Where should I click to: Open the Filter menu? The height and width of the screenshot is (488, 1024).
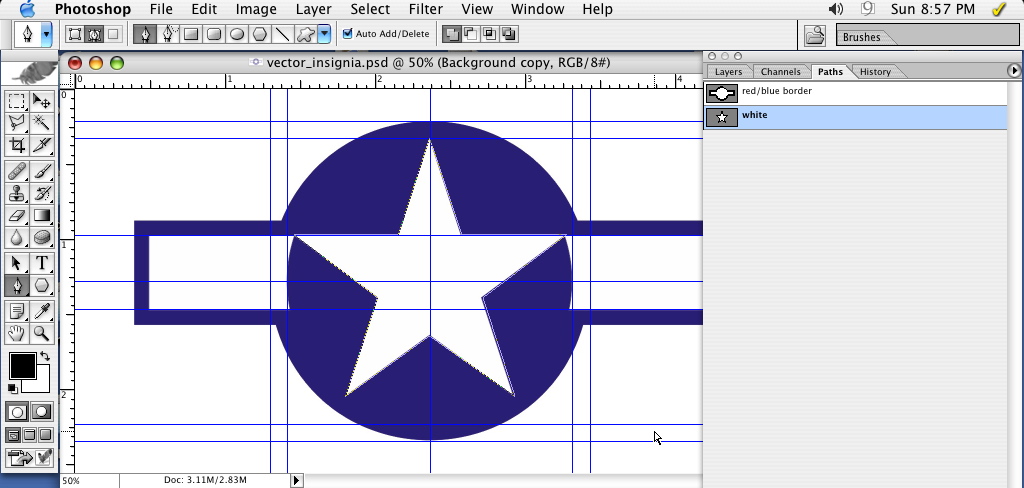pyautogui.click(x=425, y=9)
